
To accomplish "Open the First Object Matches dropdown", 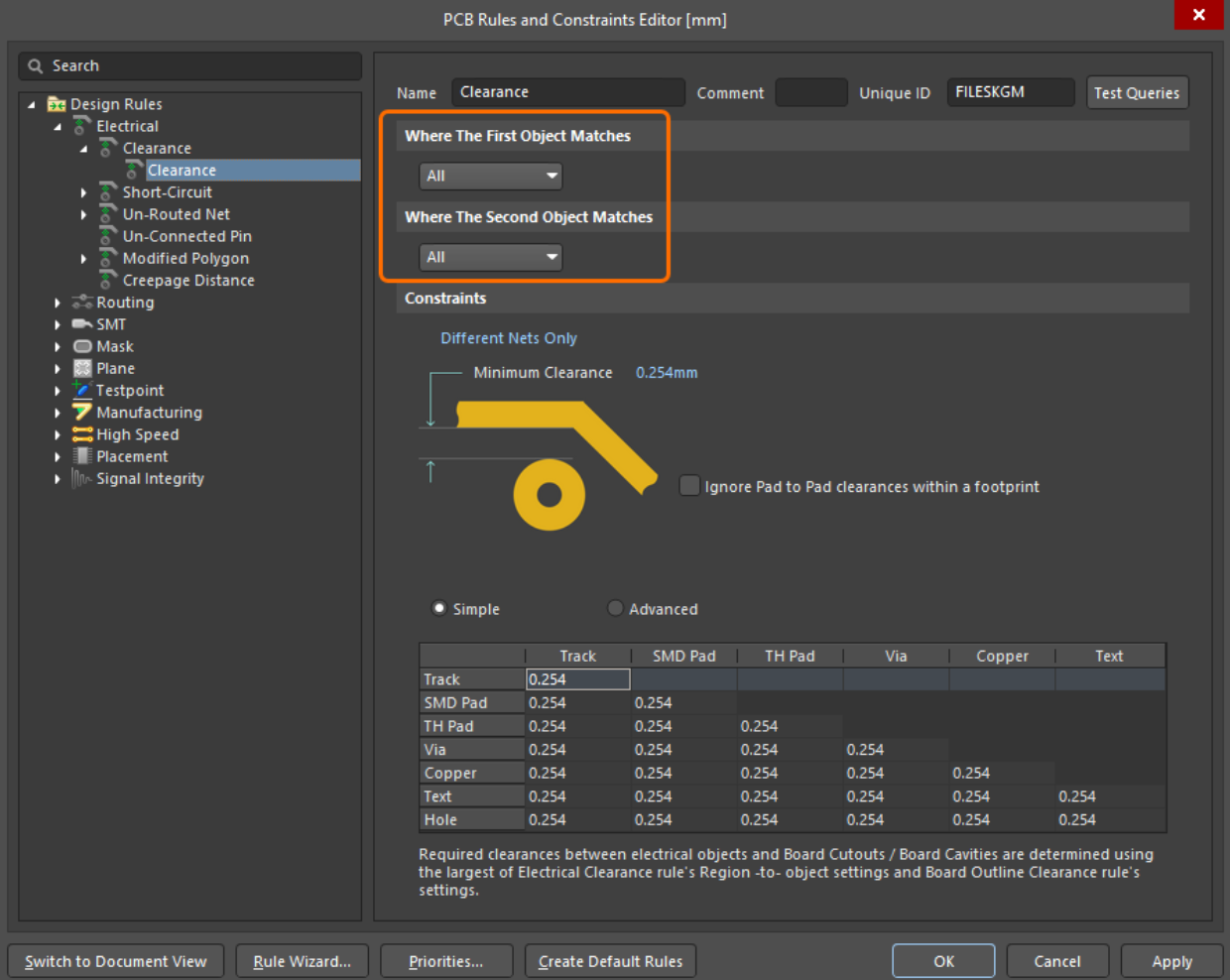I will 491,177.
